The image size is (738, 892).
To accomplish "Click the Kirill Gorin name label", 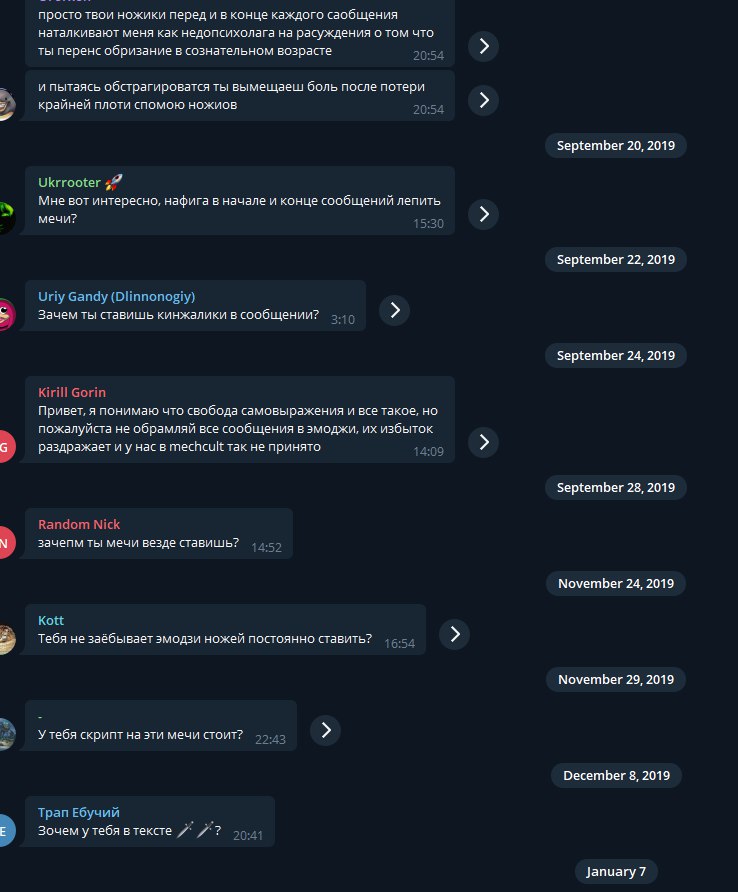I will [72, 393].
